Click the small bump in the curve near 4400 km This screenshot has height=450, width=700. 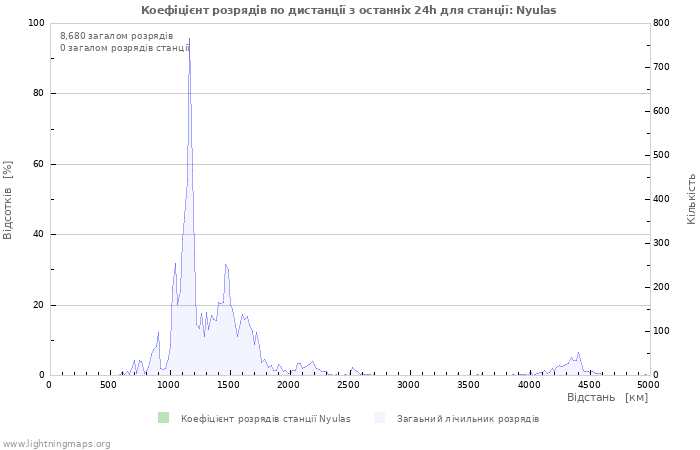point(579,353)
